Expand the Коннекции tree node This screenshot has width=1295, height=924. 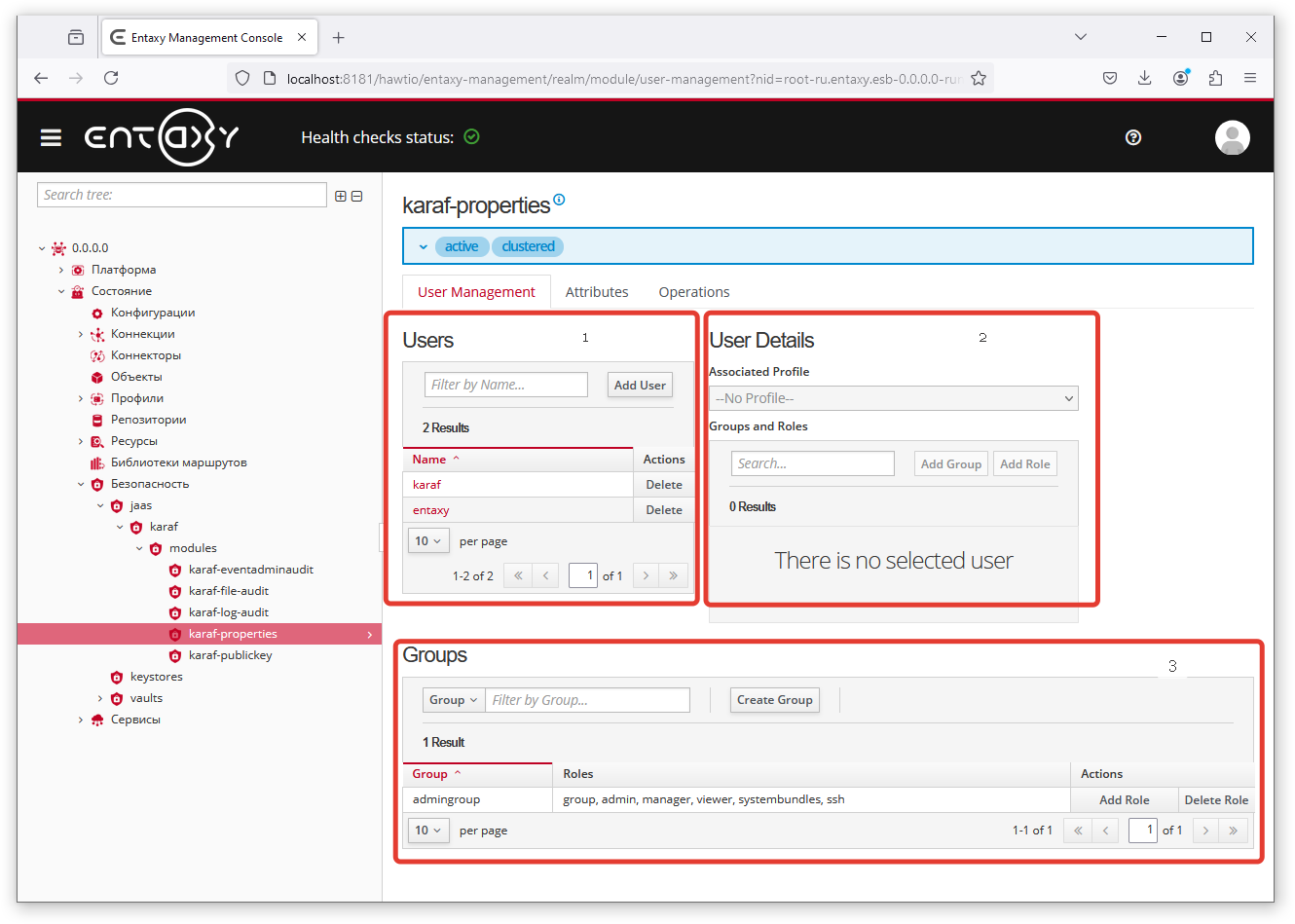pyautogui.click(x=81, y=334)
